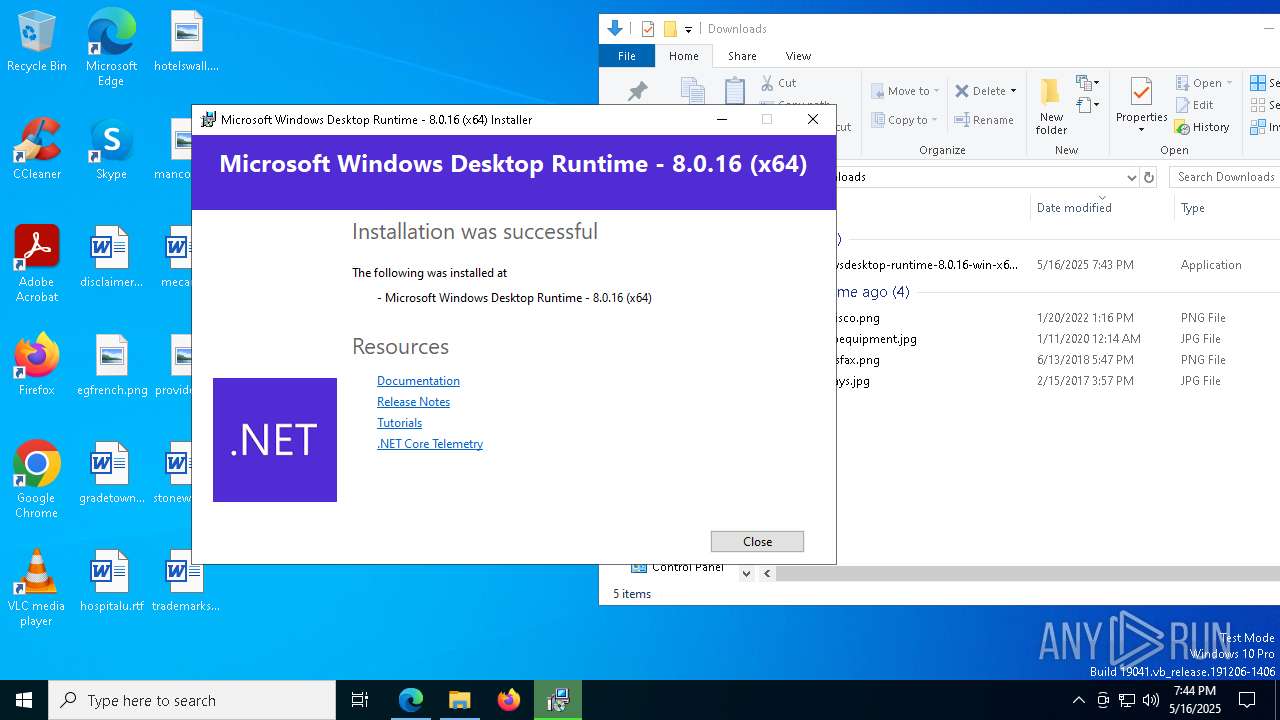Select the windowsdesktop-runtime-8.0.16 file row
1280x720 pixels.
coord(1058,265)
